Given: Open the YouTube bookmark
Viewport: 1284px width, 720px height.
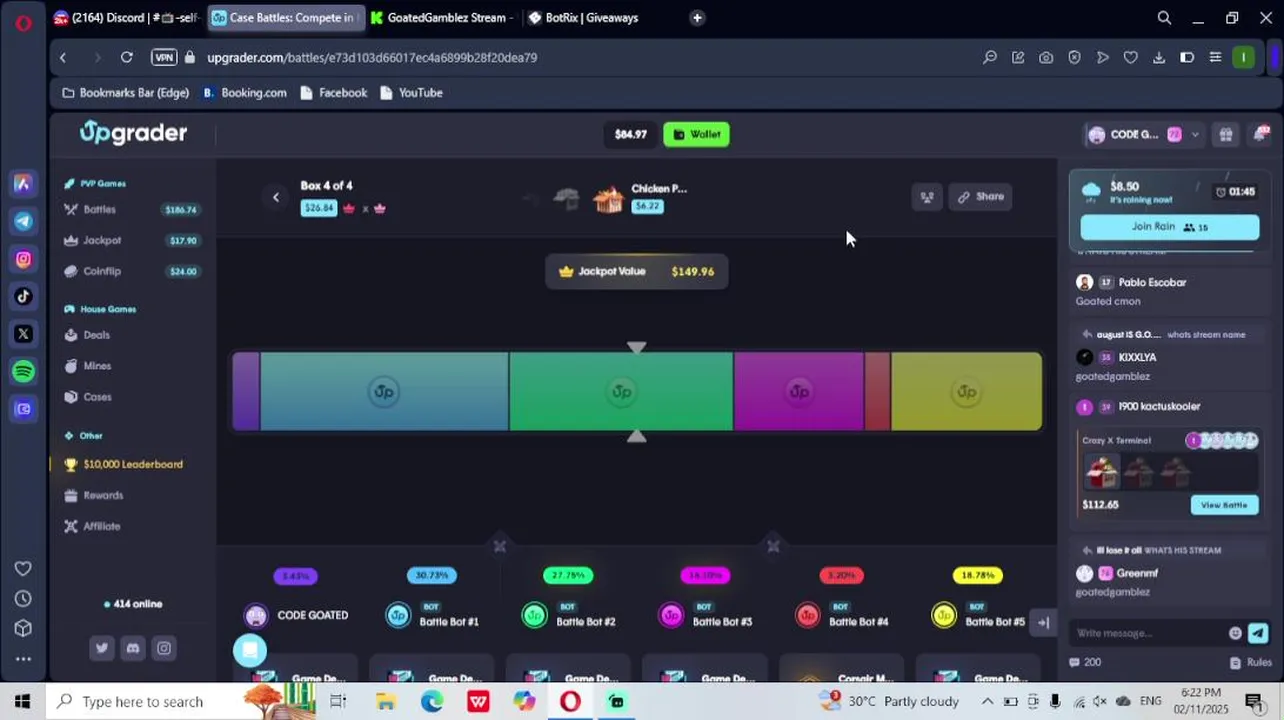Looking at the screenshot, I should click(411, 93).
